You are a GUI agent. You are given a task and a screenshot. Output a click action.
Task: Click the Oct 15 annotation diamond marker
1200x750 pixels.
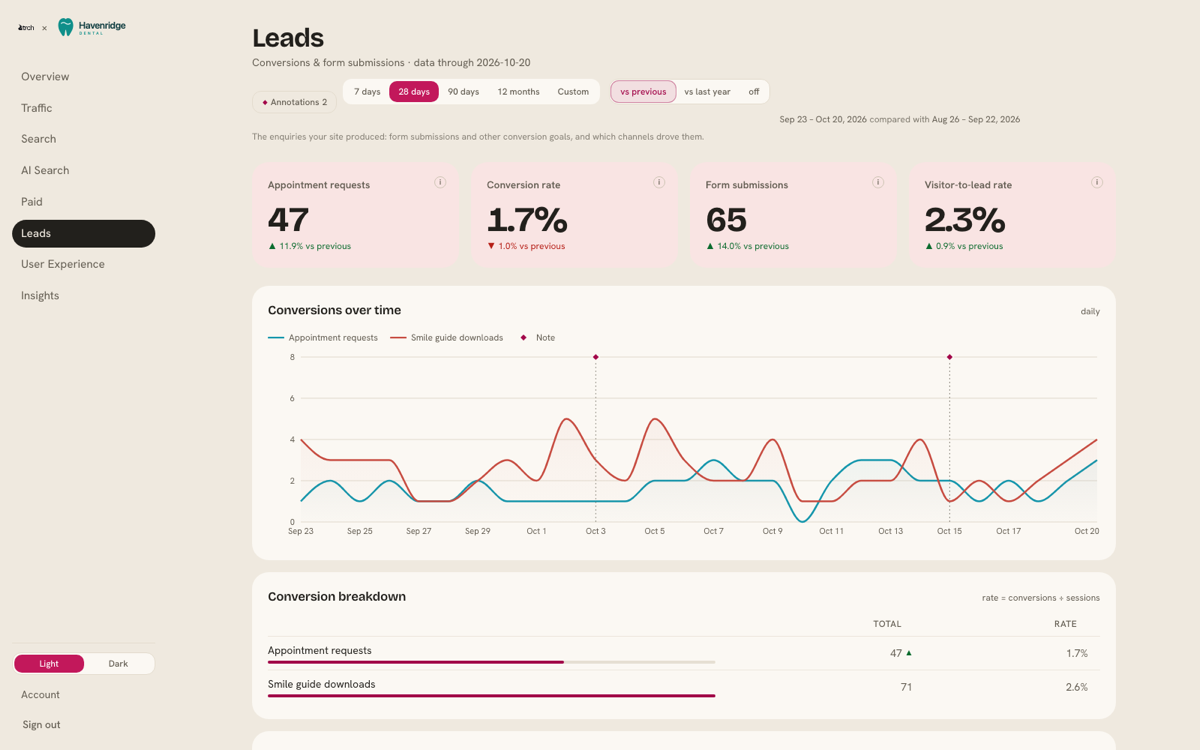pyautogui.click(x=950, y=357)
